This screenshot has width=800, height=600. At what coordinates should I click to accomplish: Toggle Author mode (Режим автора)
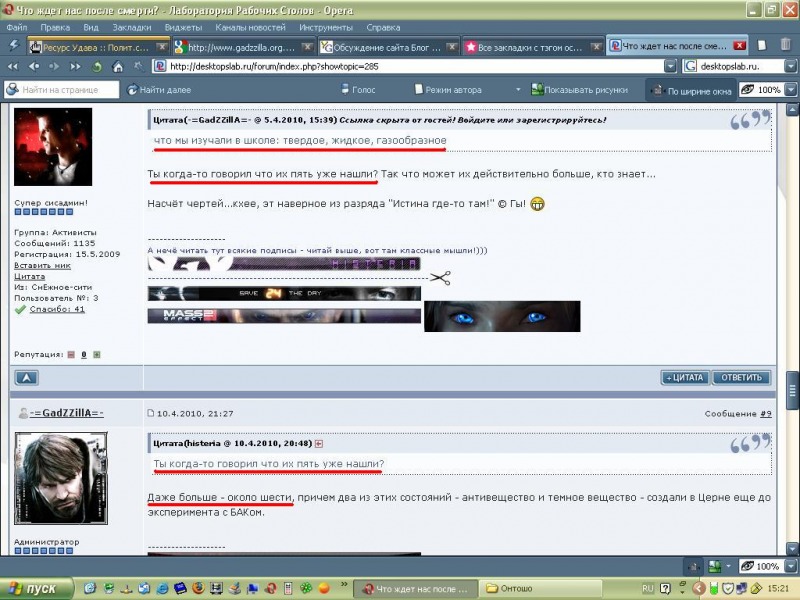[447, 89]
